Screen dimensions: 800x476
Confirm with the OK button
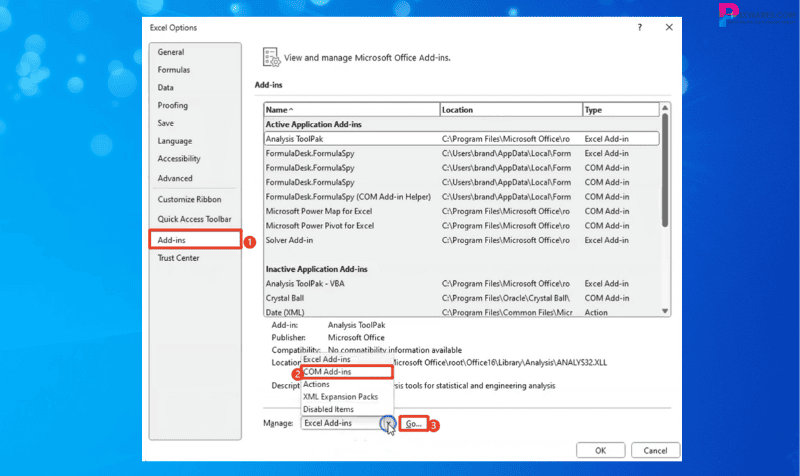tap(600, 450)
